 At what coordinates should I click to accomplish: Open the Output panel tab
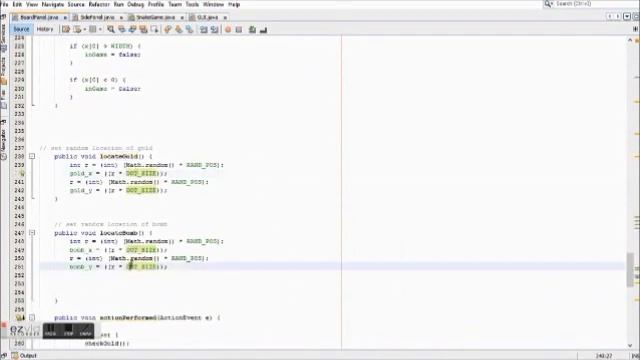24,356
